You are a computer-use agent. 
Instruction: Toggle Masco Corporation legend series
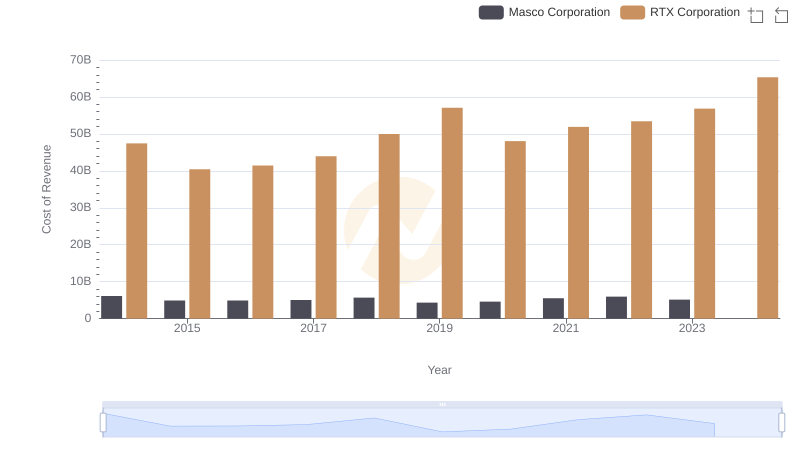click(x=544, y=12)
